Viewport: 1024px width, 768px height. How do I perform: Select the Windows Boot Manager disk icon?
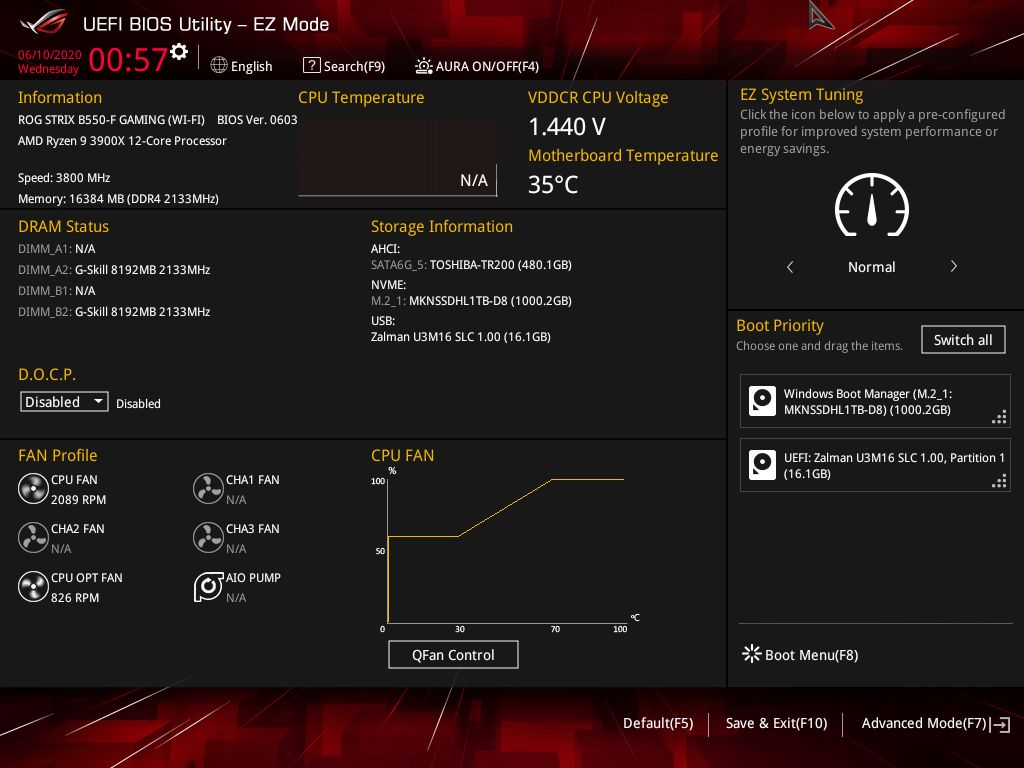coord(762,401)
